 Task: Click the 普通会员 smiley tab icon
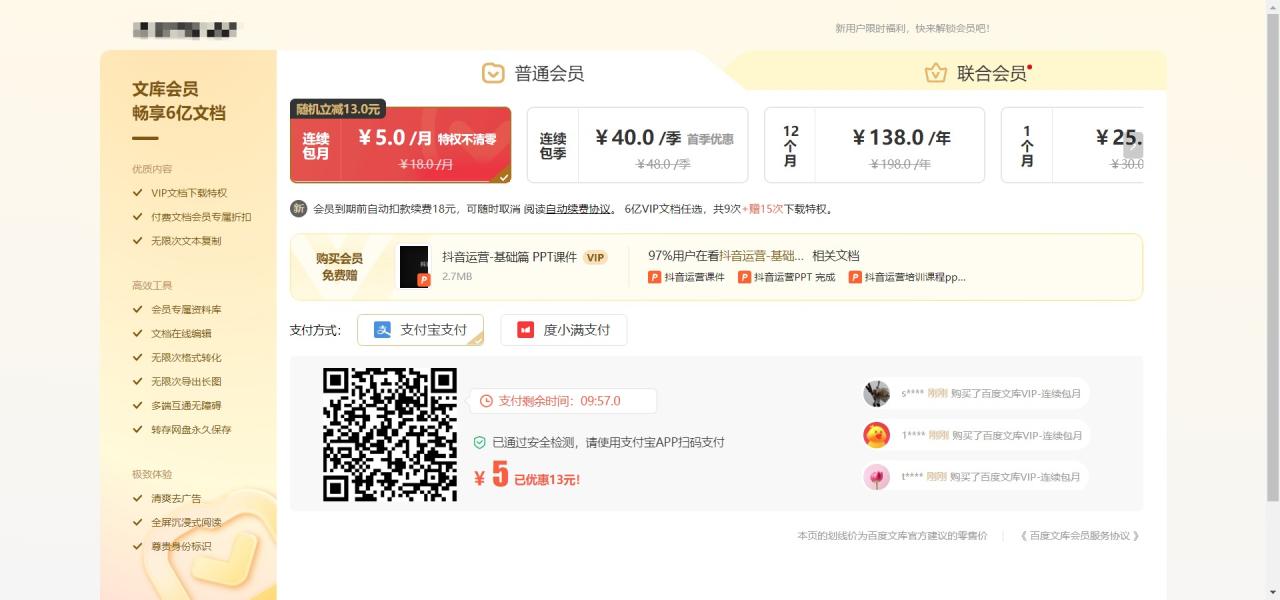[x=493, y=73]
